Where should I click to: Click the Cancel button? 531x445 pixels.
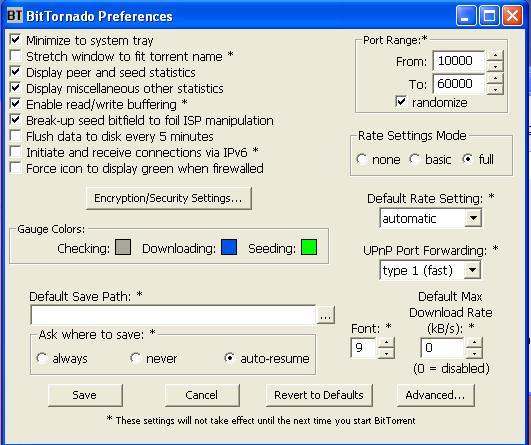[202, 395]
